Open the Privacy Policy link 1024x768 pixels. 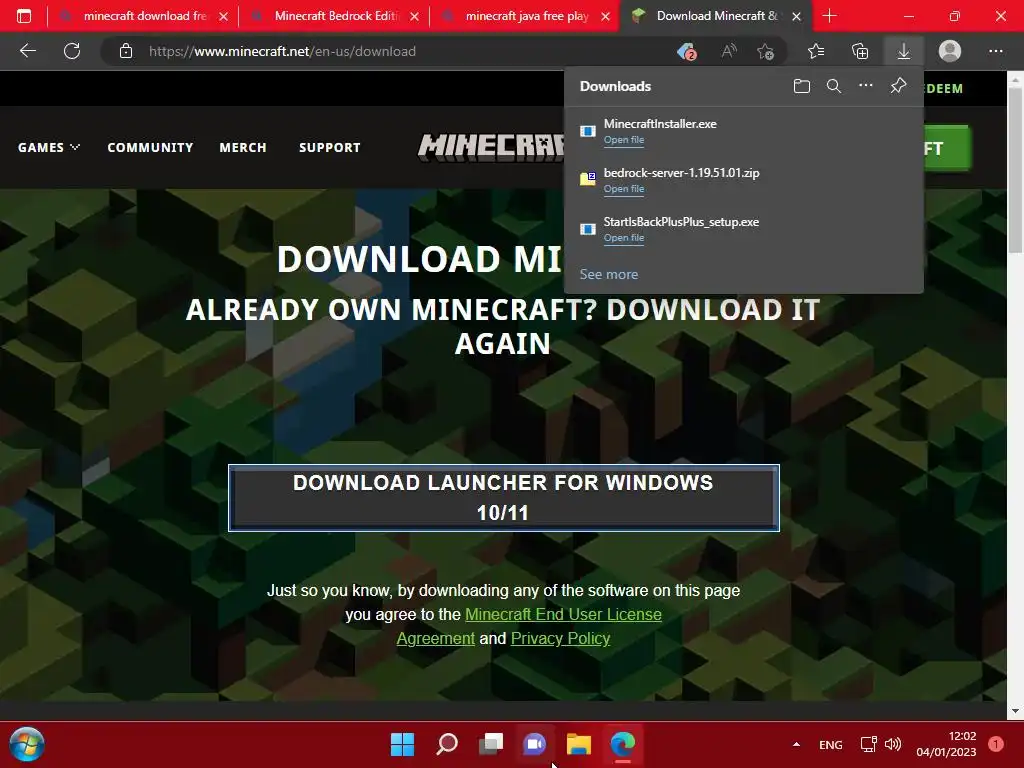[560, 638]
